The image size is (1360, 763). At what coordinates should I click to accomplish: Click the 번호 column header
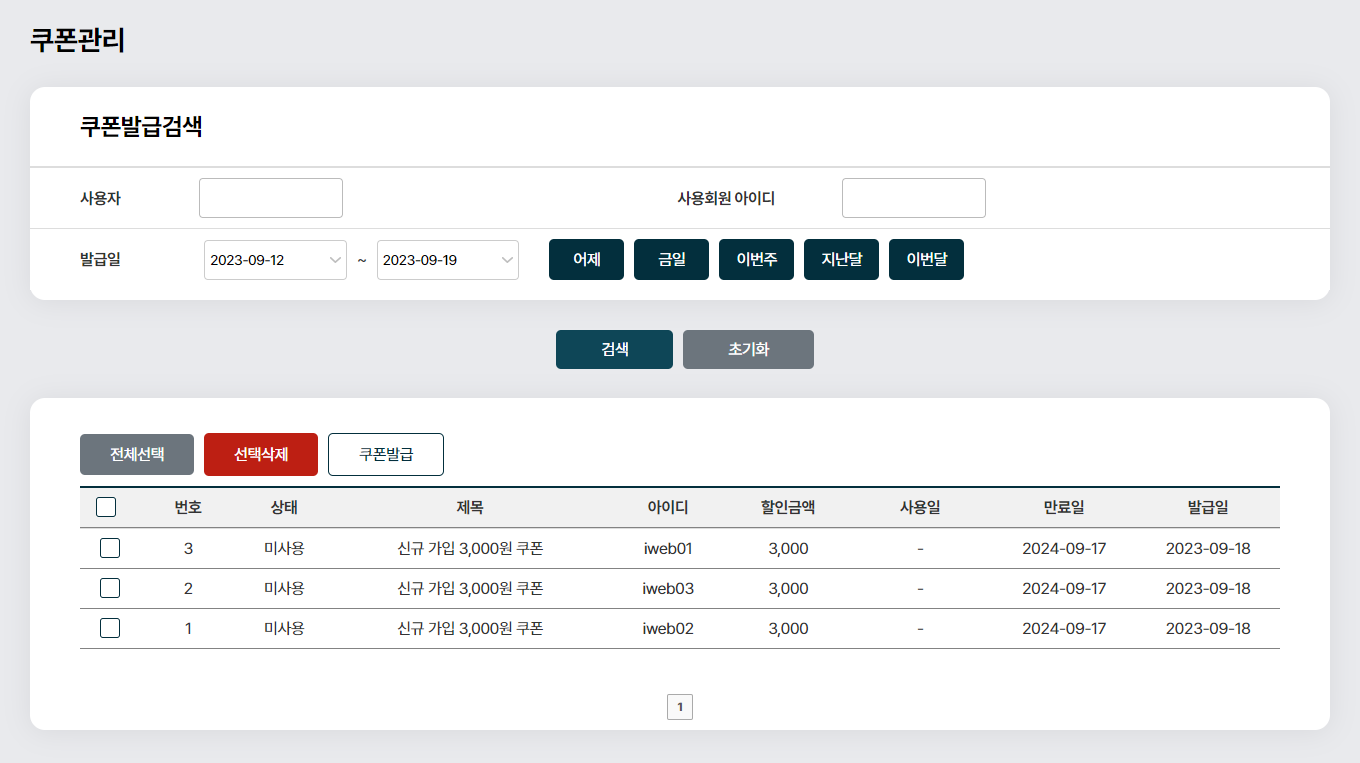click(188, 507)
